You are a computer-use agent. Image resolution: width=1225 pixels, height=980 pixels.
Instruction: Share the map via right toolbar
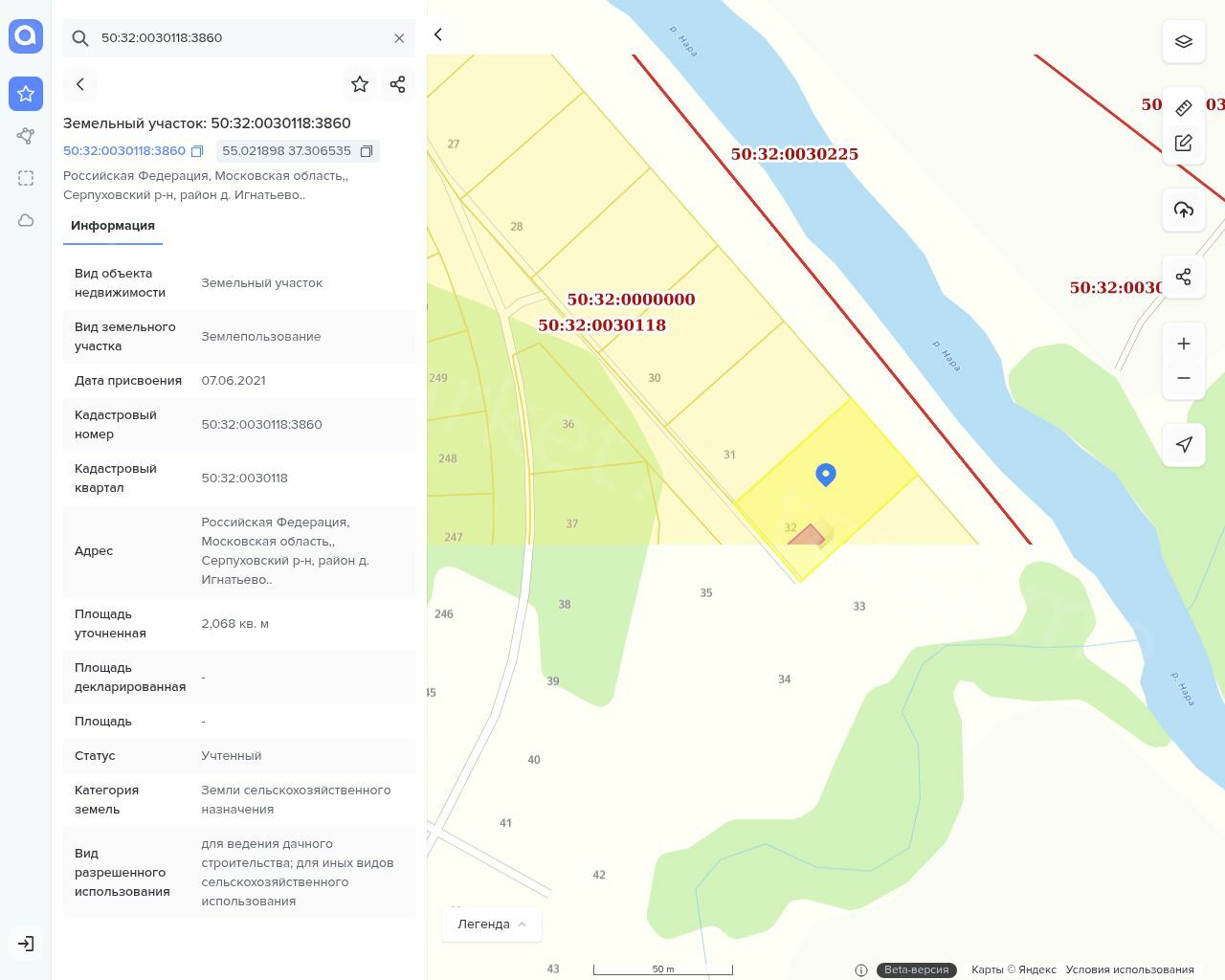(1183, 277)
